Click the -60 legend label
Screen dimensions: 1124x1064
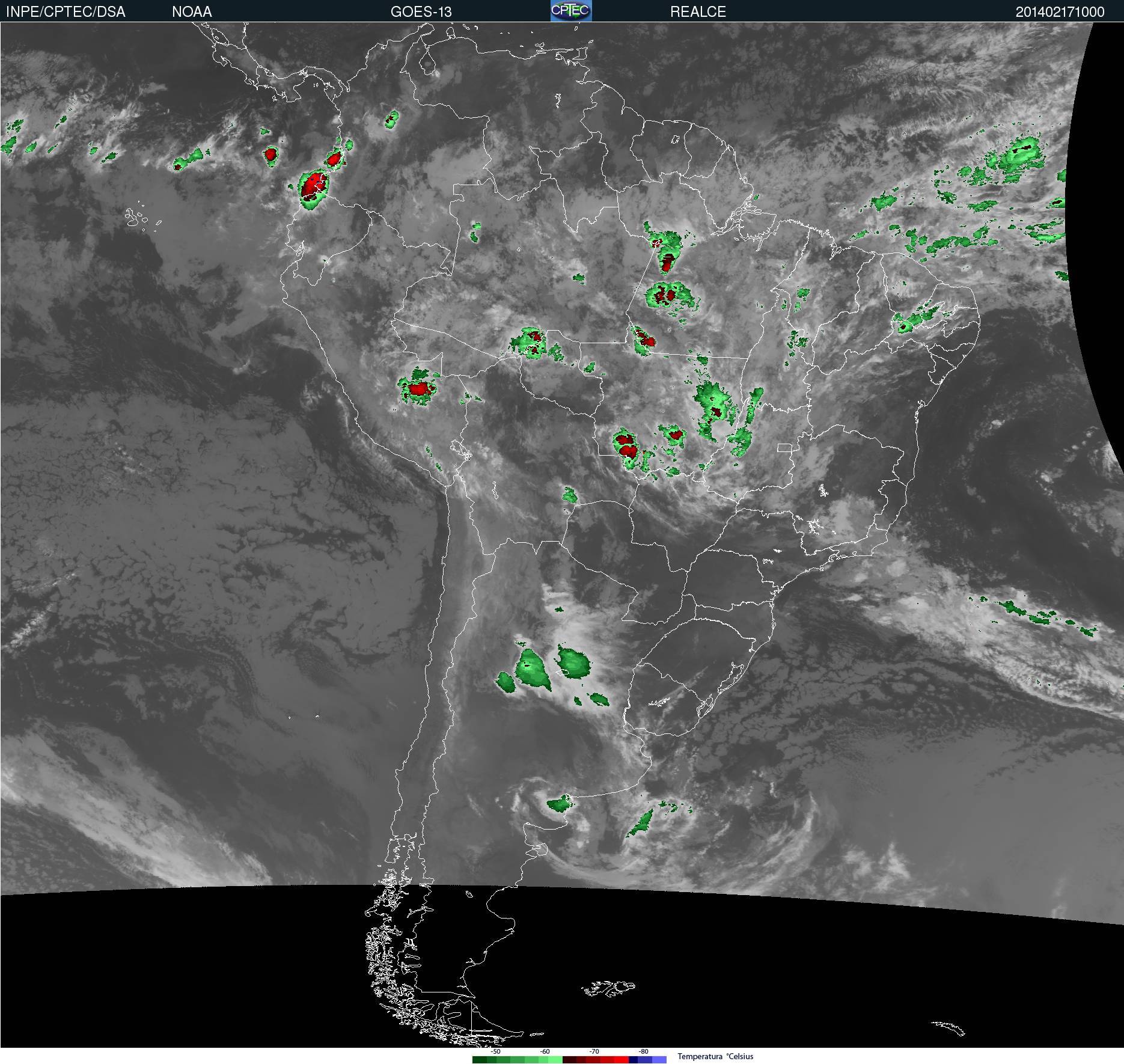click(545, 1051)
